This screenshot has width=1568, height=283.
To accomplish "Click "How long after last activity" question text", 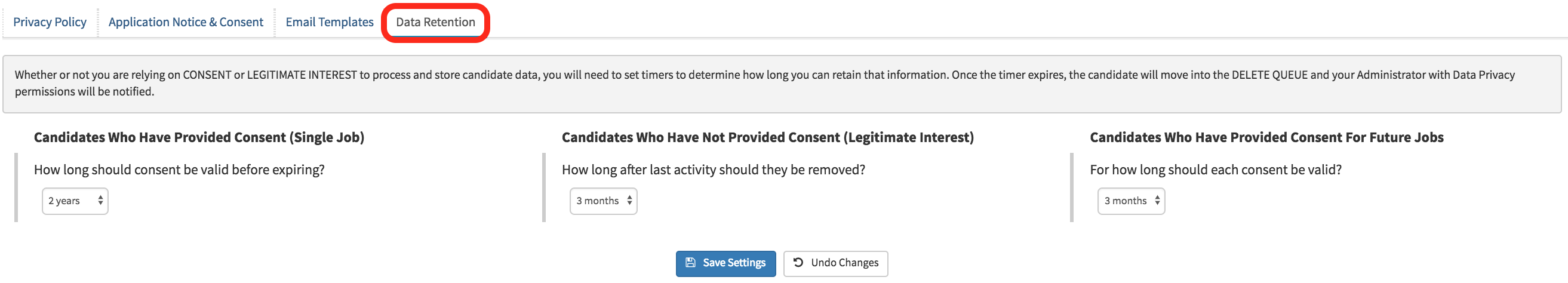I will pyautogui.click(x=713, y=170).
